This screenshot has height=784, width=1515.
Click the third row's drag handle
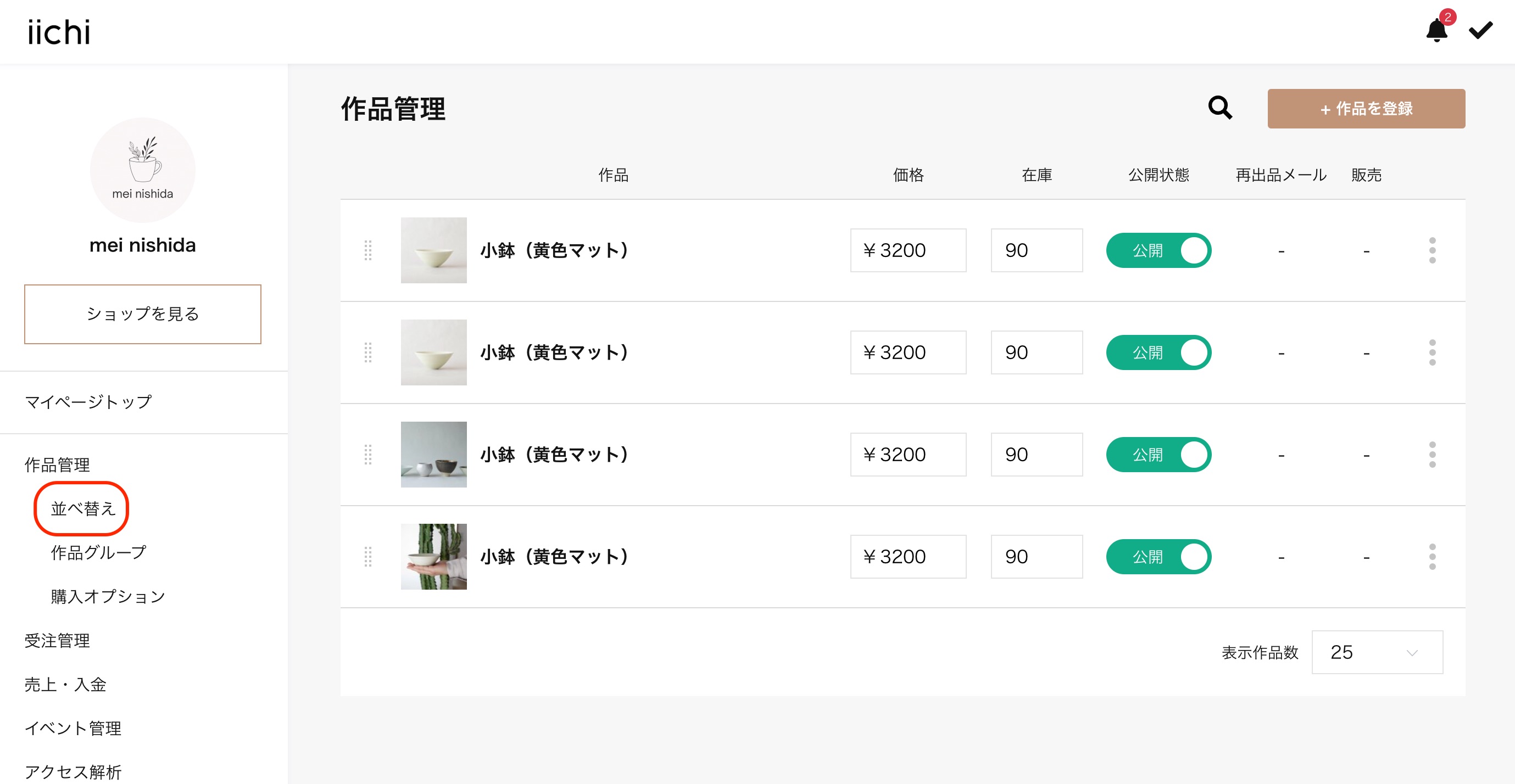tap(368, 455)
